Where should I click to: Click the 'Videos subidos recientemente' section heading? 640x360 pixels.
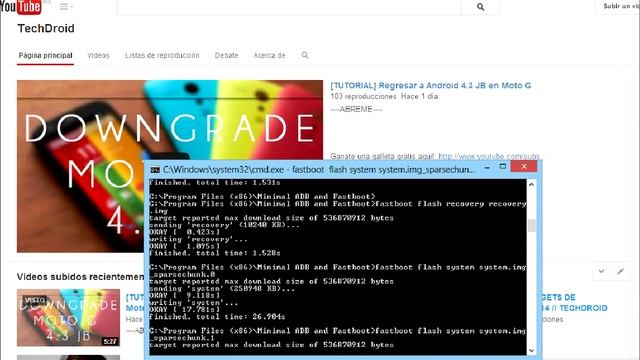click(80, 277)
